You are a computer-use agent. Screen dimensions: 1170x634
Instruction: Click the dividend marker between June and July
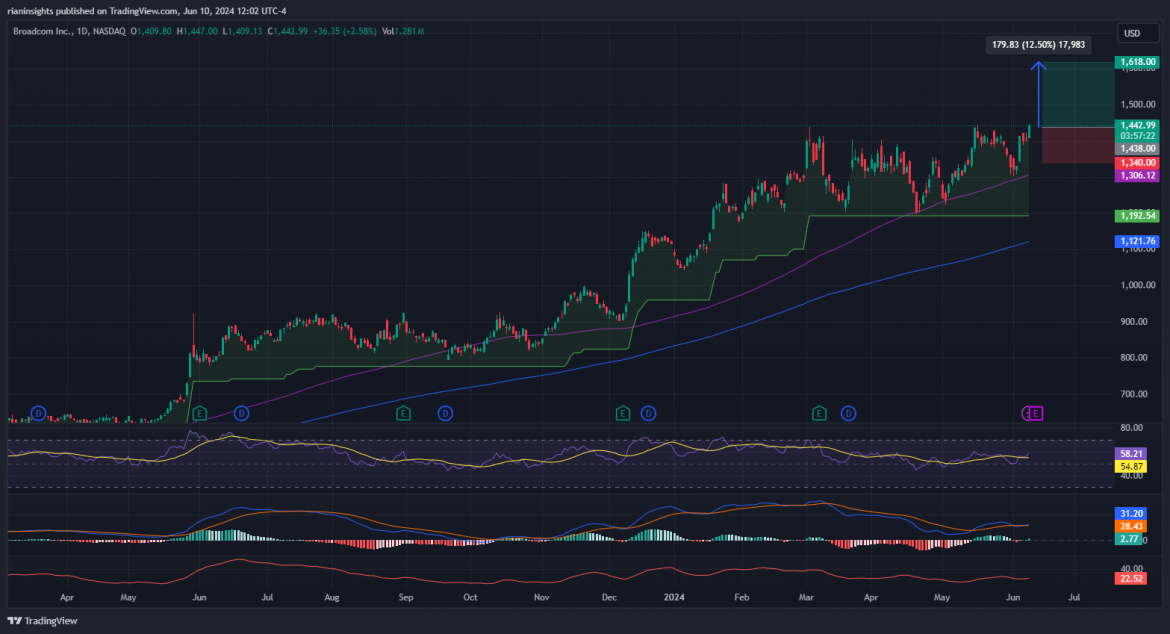pyautogui.click(x=241, y=413)
